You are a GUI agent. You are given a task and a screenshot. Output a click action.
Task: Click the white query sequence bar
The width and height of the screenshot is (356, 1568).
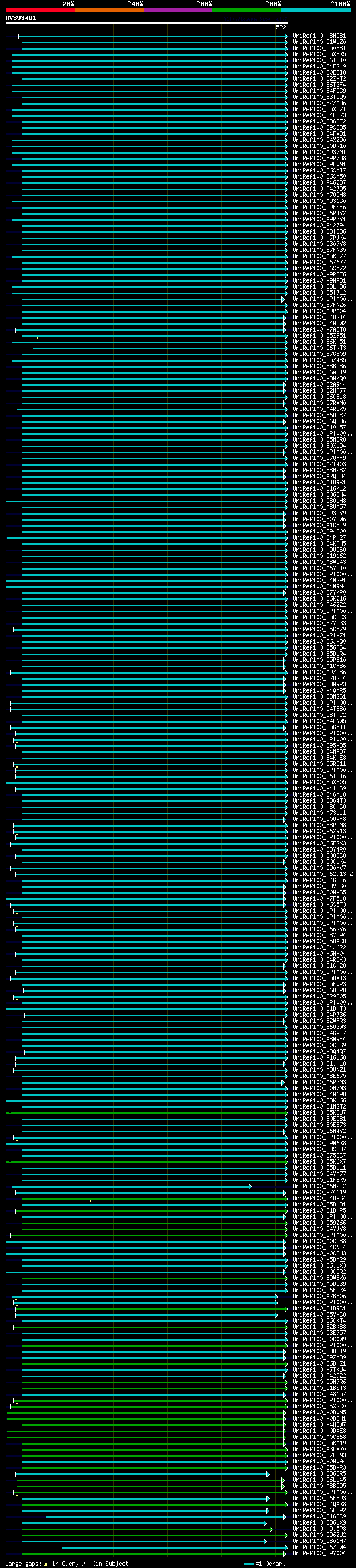pyautogui.click(x=147, y=22)
